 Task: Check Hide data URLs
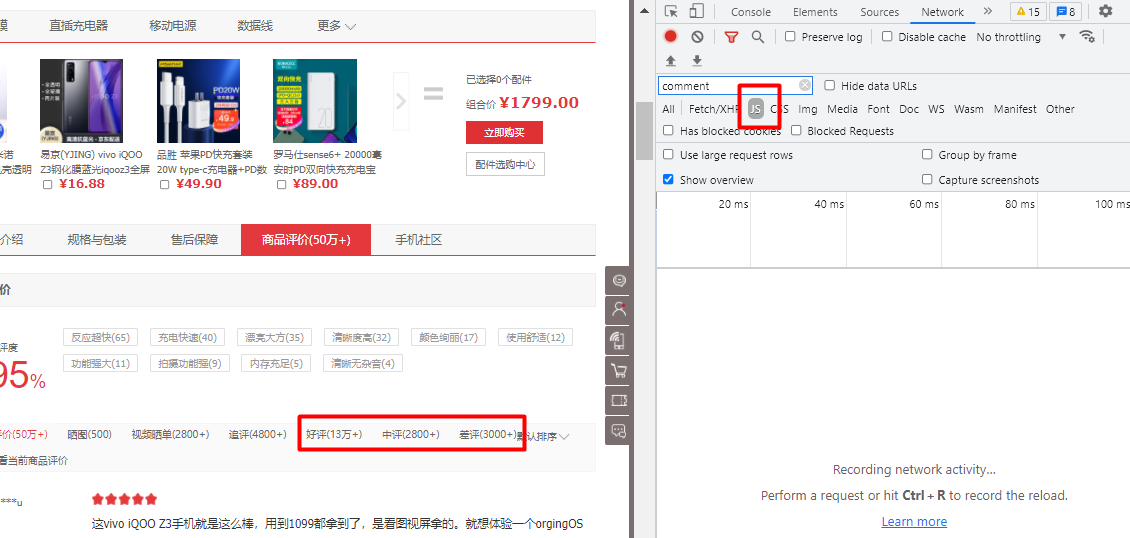(829, 86)
